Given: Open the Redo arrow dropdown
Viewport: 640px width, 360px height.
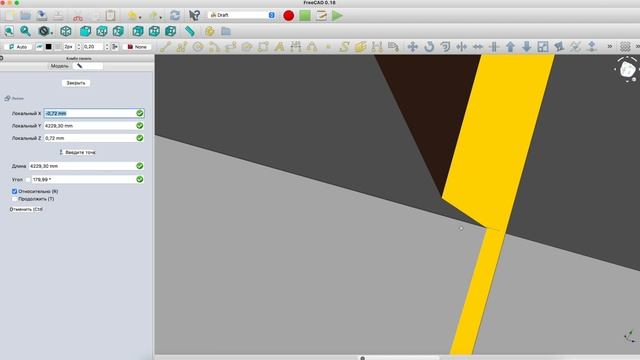Looking at the screenshot, I should coord(160,17).
